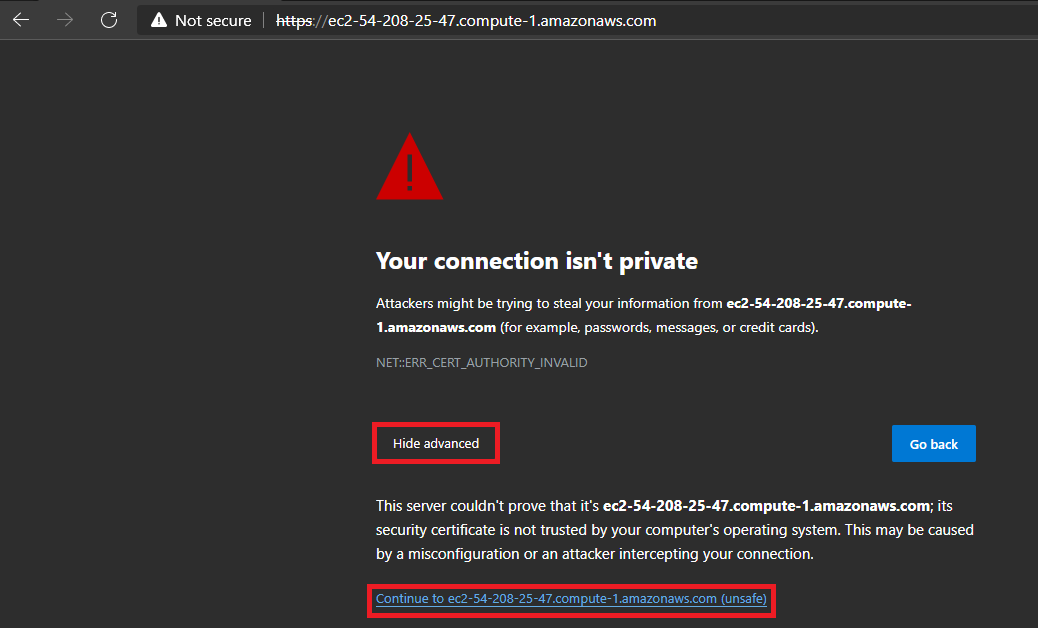Screen dimensions: 1038x628
Task: Click the Not secure label
Action: click(x=213, y=20)
